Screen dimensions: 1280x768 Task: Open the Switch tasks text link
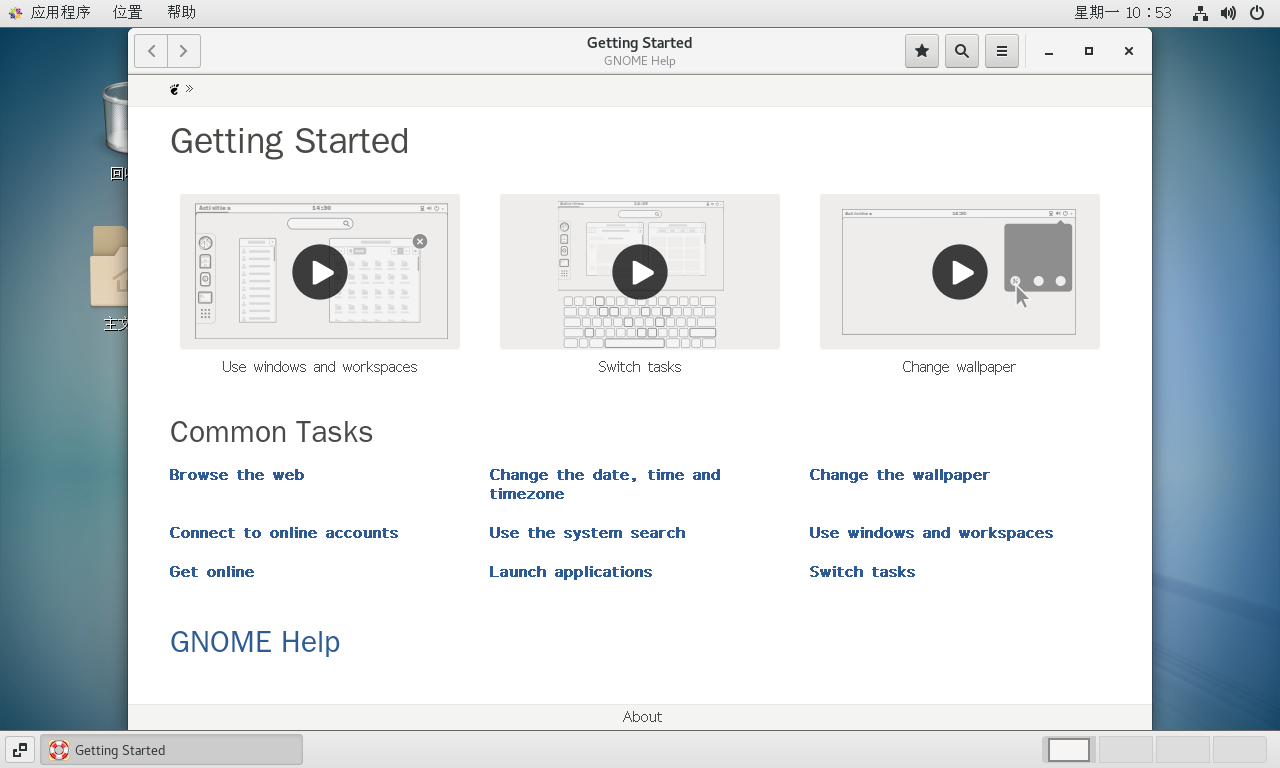(863, 572)
